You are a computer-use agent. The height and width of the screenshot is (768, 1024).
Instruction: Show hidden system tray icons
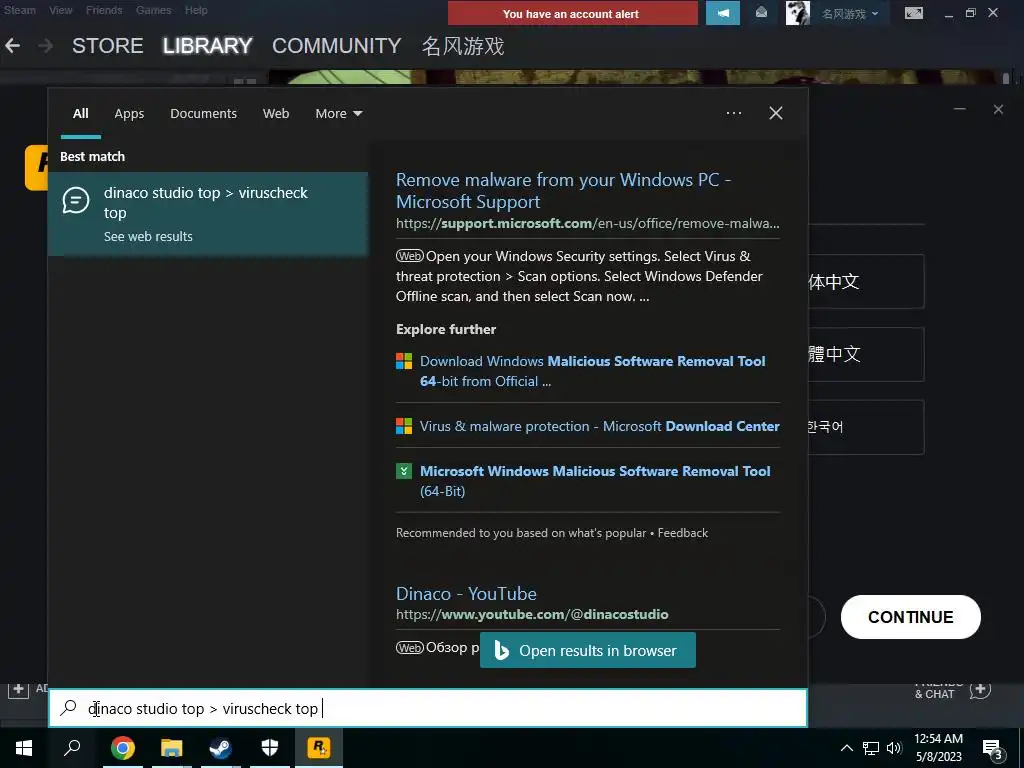point(846,748)
